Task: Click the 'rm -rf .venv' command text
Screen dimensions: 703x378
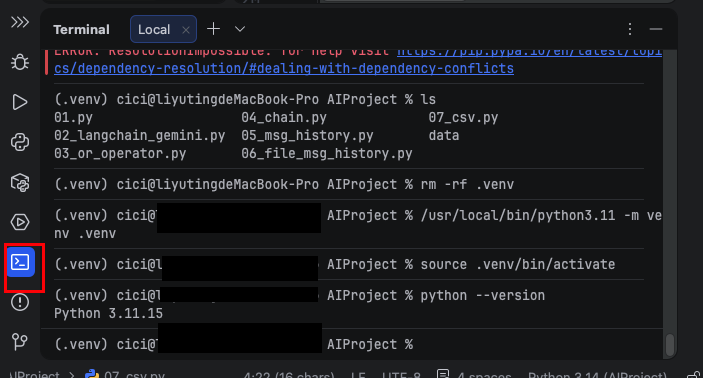Action: [x=467, y=184]
